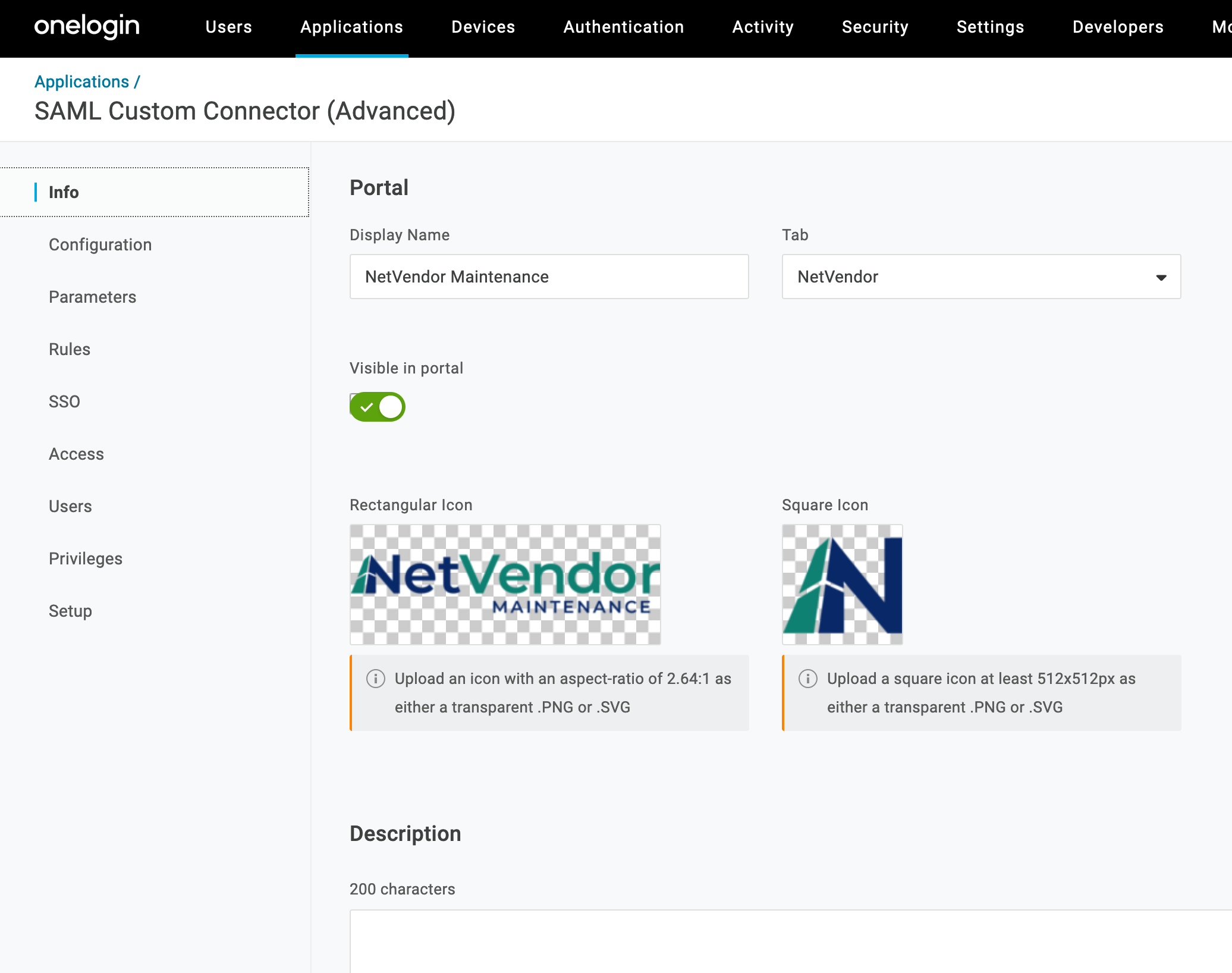Image resolution: width=1232 pixels, height=973 pixels.
Task: Open the Security menu
Action: 875,27
